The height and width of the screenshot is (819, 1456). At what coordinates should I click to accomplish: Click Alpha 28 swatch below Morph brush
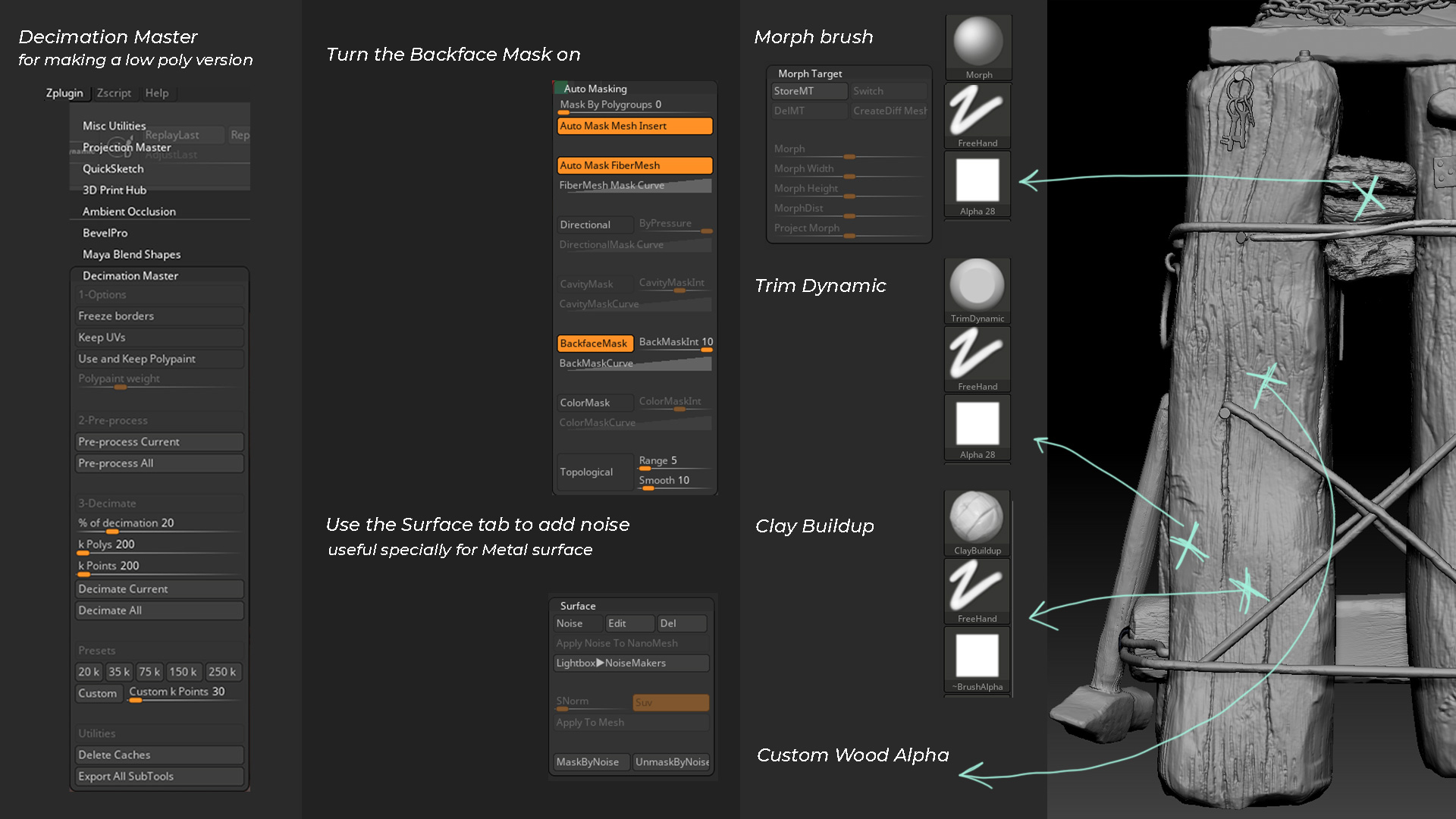tap(977, 180)
